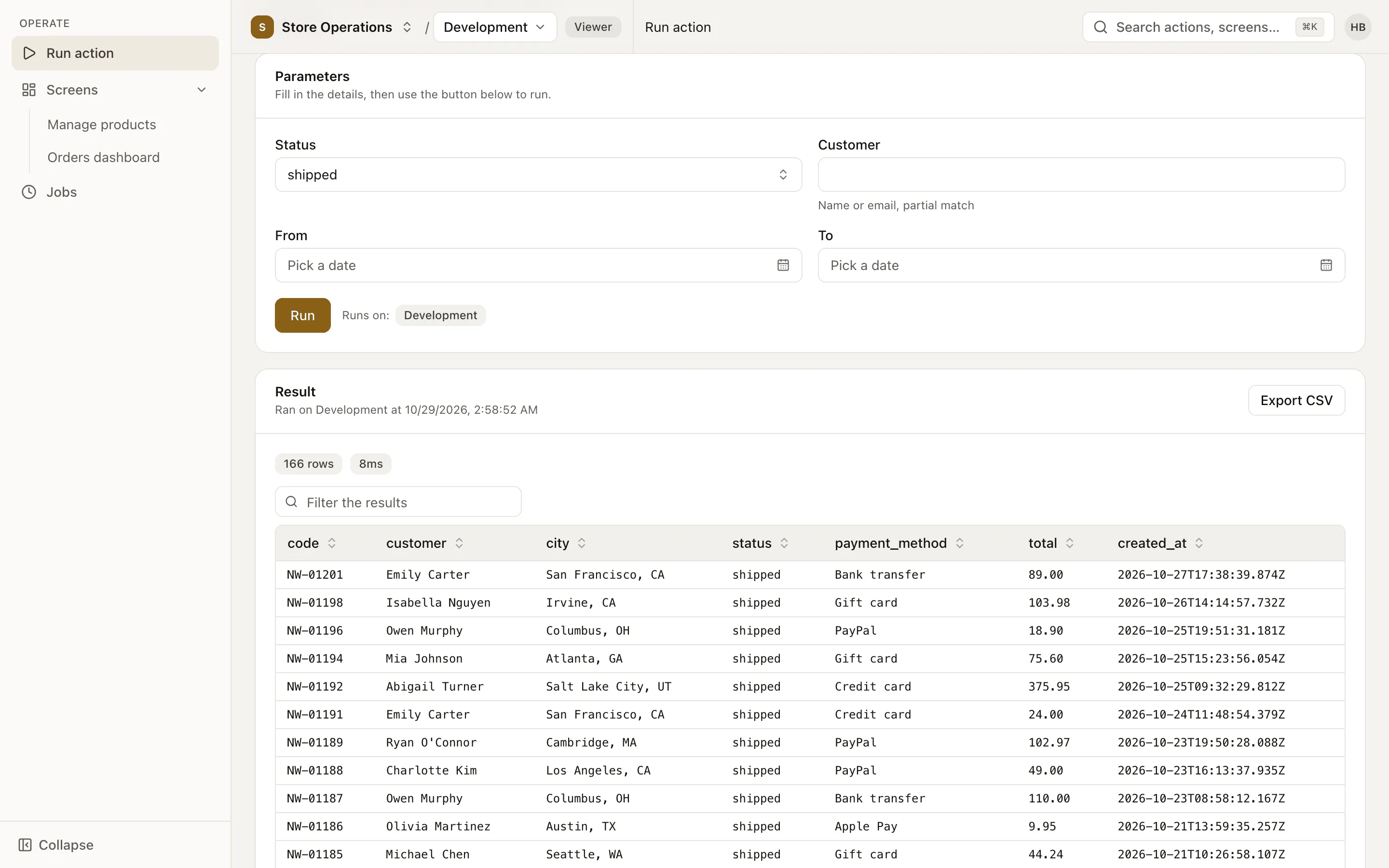Open the HB user avatar menu
Viewport: 1389px width, 868px height.
point(1358,27)
